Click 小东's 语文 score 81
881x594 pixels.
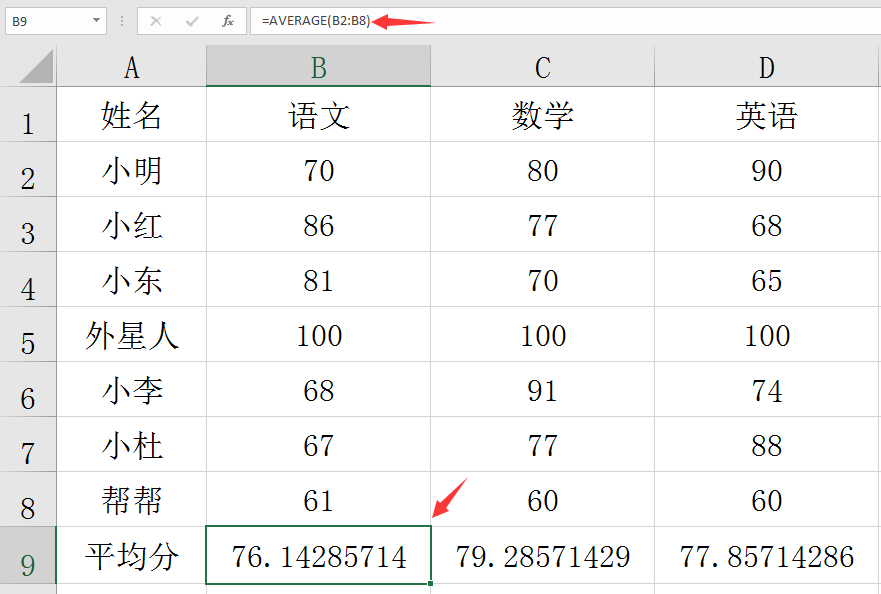[319, 279]
